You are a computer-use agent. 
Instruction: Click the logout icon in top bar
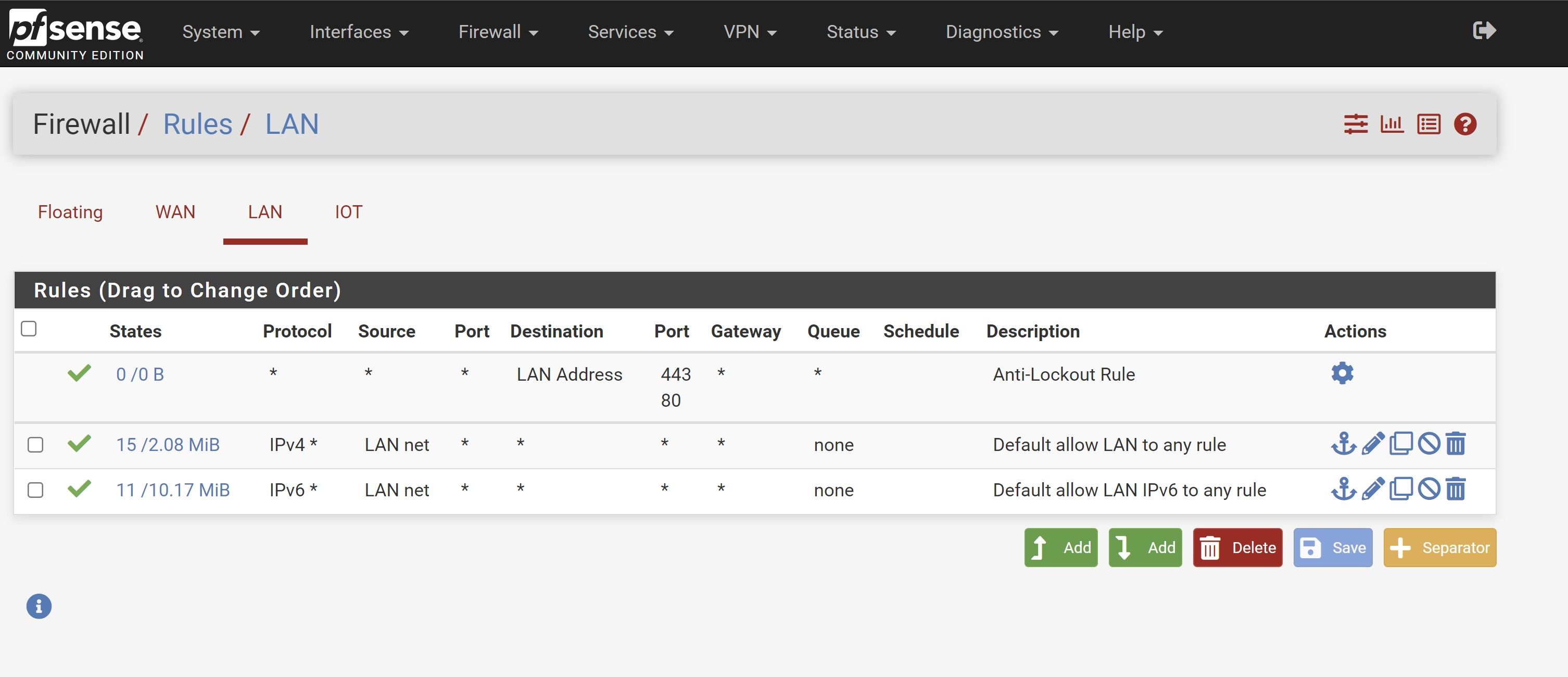click(x=1484, y=30)
